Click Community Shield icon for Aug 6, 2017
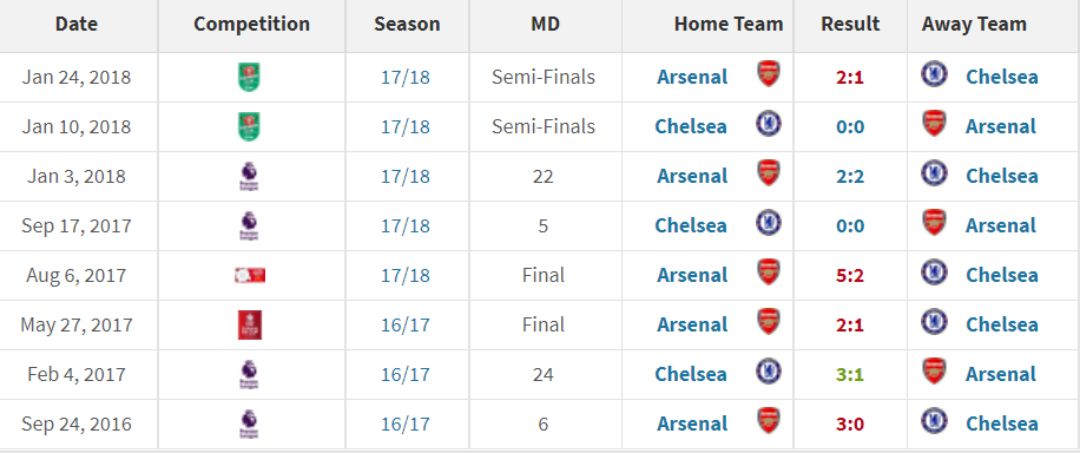The height and width of the screenshot is (453, 1080). click(x=249, y=275)
